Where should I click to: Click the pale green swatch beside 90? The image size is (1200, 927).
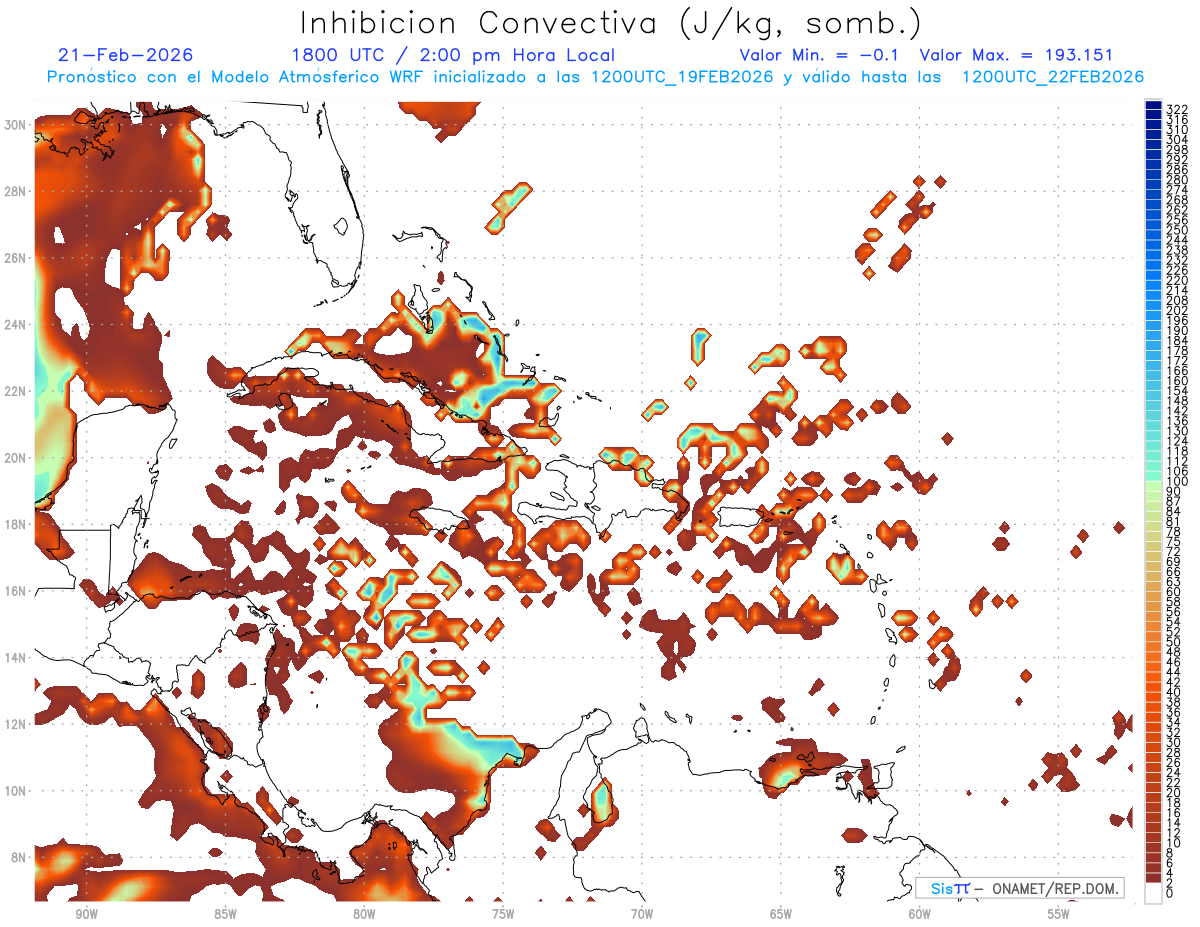(1153, 487)
